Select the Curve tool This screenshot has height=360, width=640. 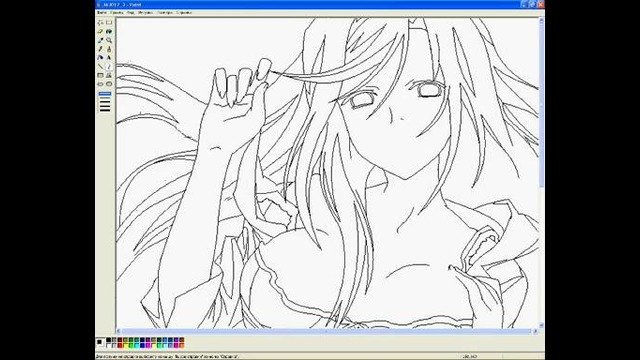click(109, 67)
